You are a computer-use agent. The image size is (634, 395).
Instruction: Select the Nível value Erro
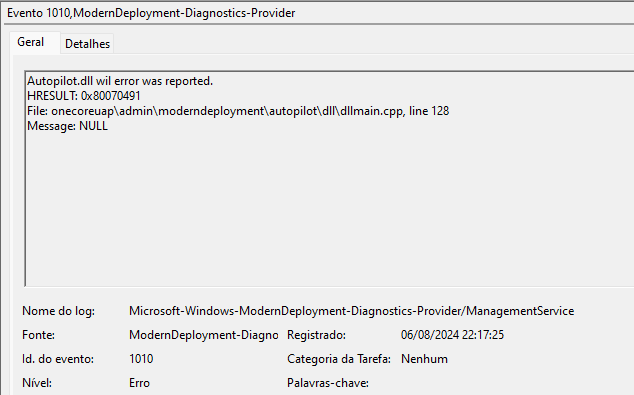click(139, 382)
